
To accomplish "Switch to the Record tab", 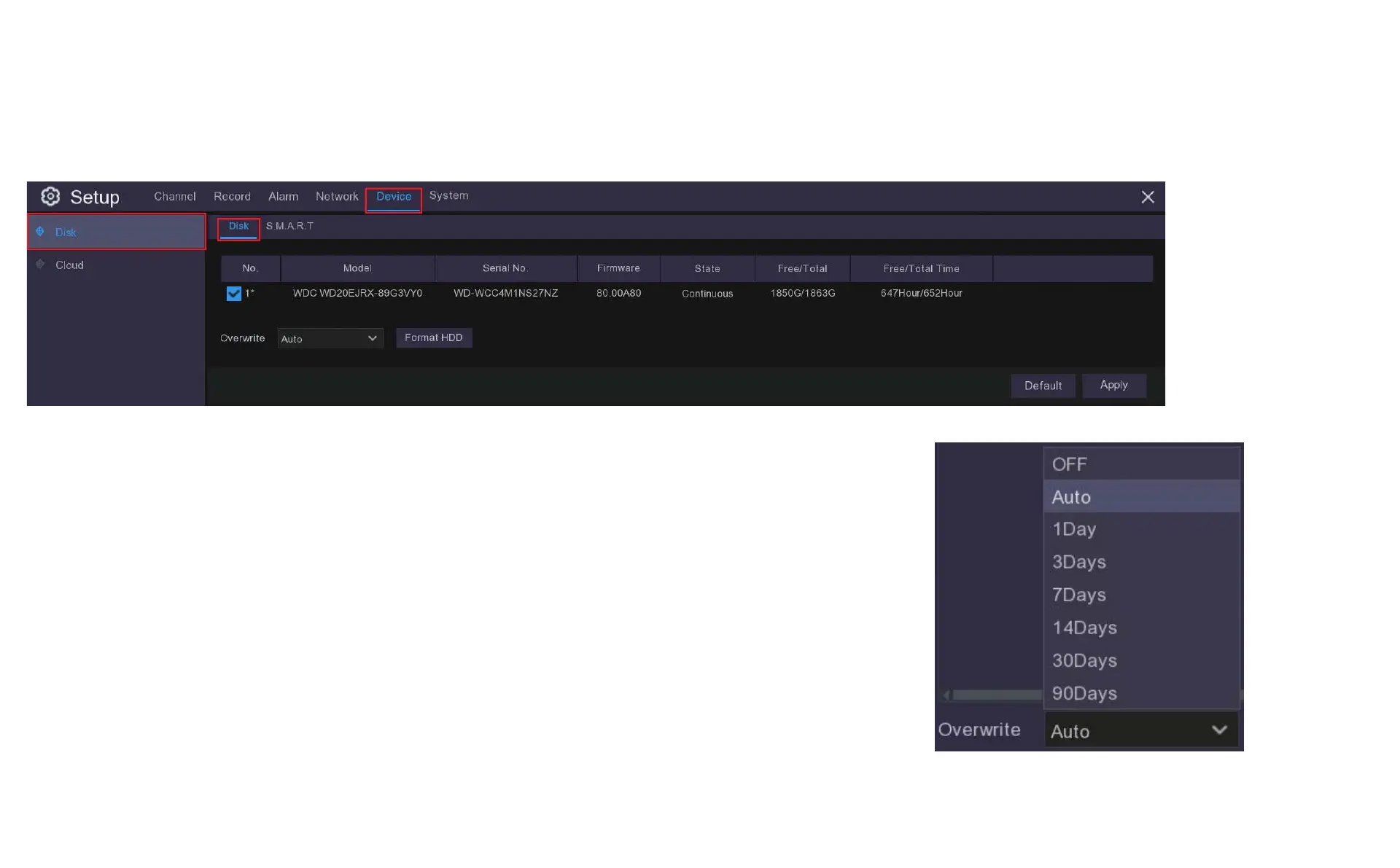I will pyautogui.click(x=232, y=197).
